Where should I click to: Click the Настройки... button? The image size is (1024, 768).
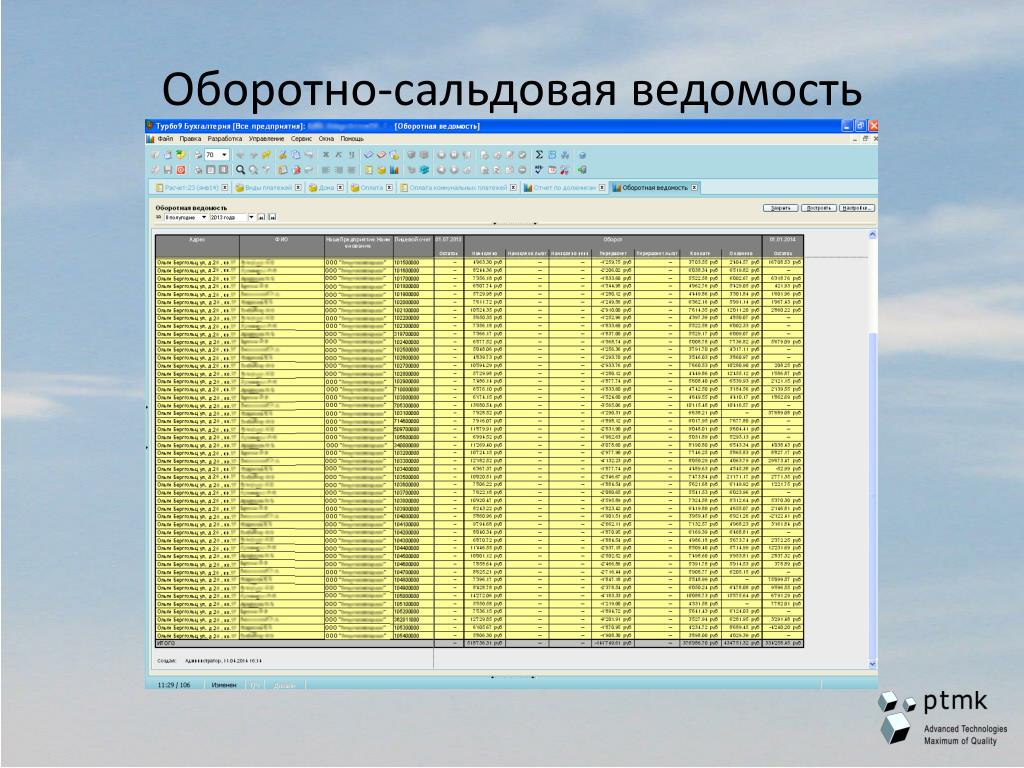point(856,208)
